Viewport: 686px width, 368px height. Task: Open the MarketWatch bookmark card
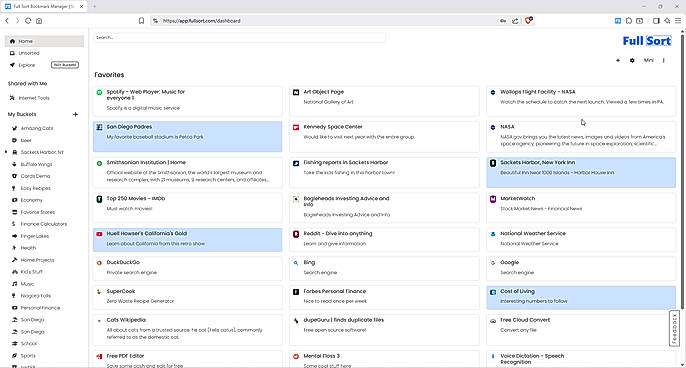(581, 208)
